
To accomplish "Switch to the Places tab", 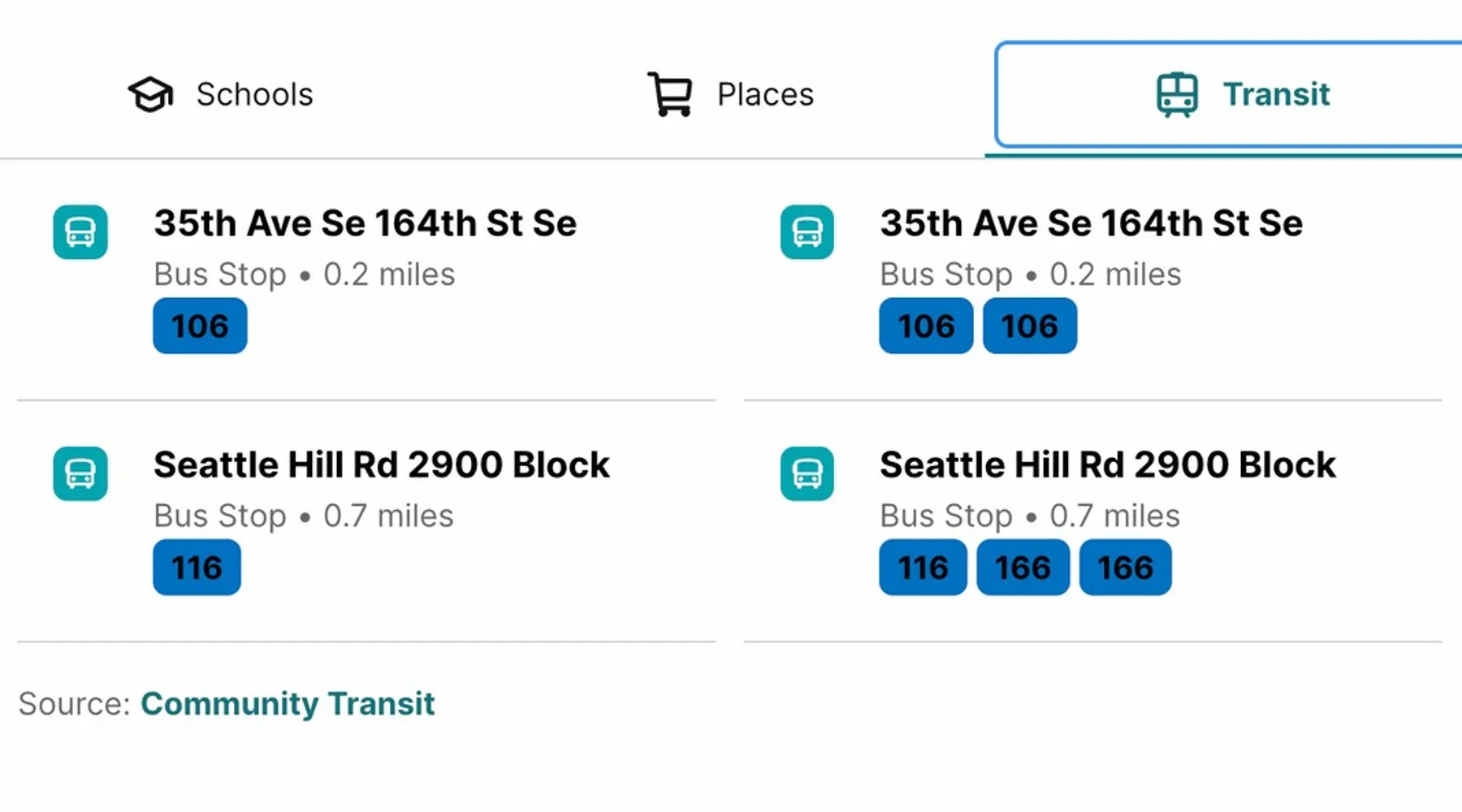I will point(731,94).
